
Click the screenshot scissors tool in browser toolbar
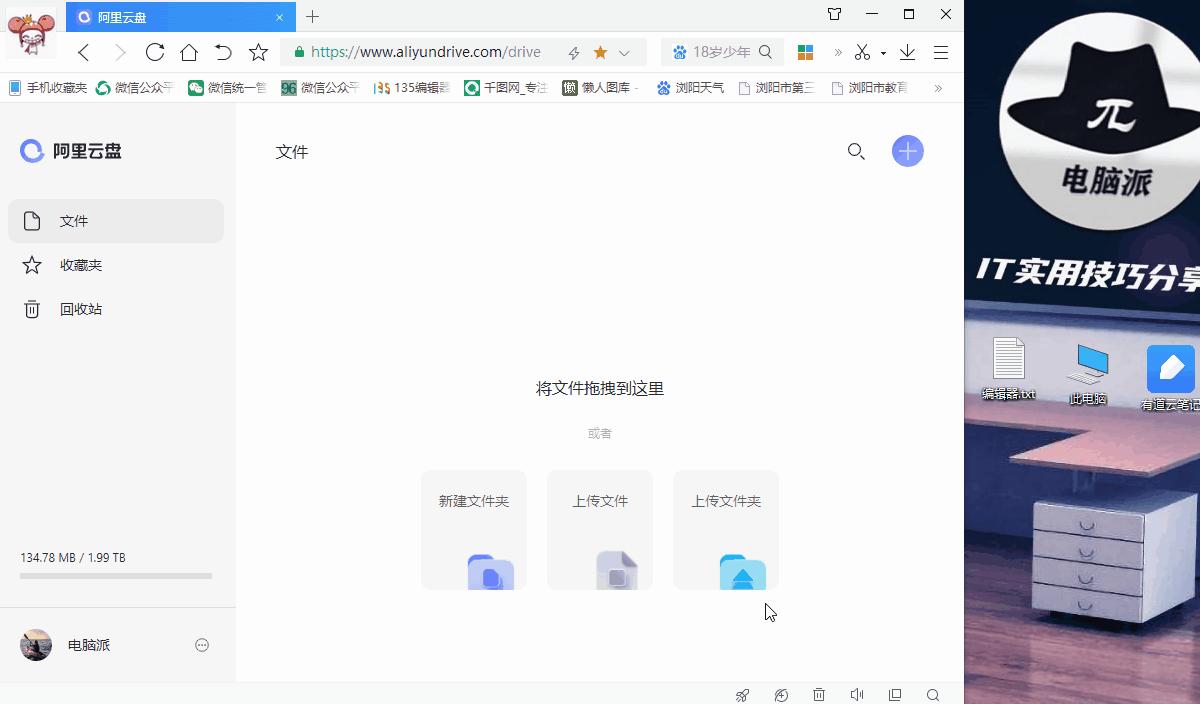[861, 52]
